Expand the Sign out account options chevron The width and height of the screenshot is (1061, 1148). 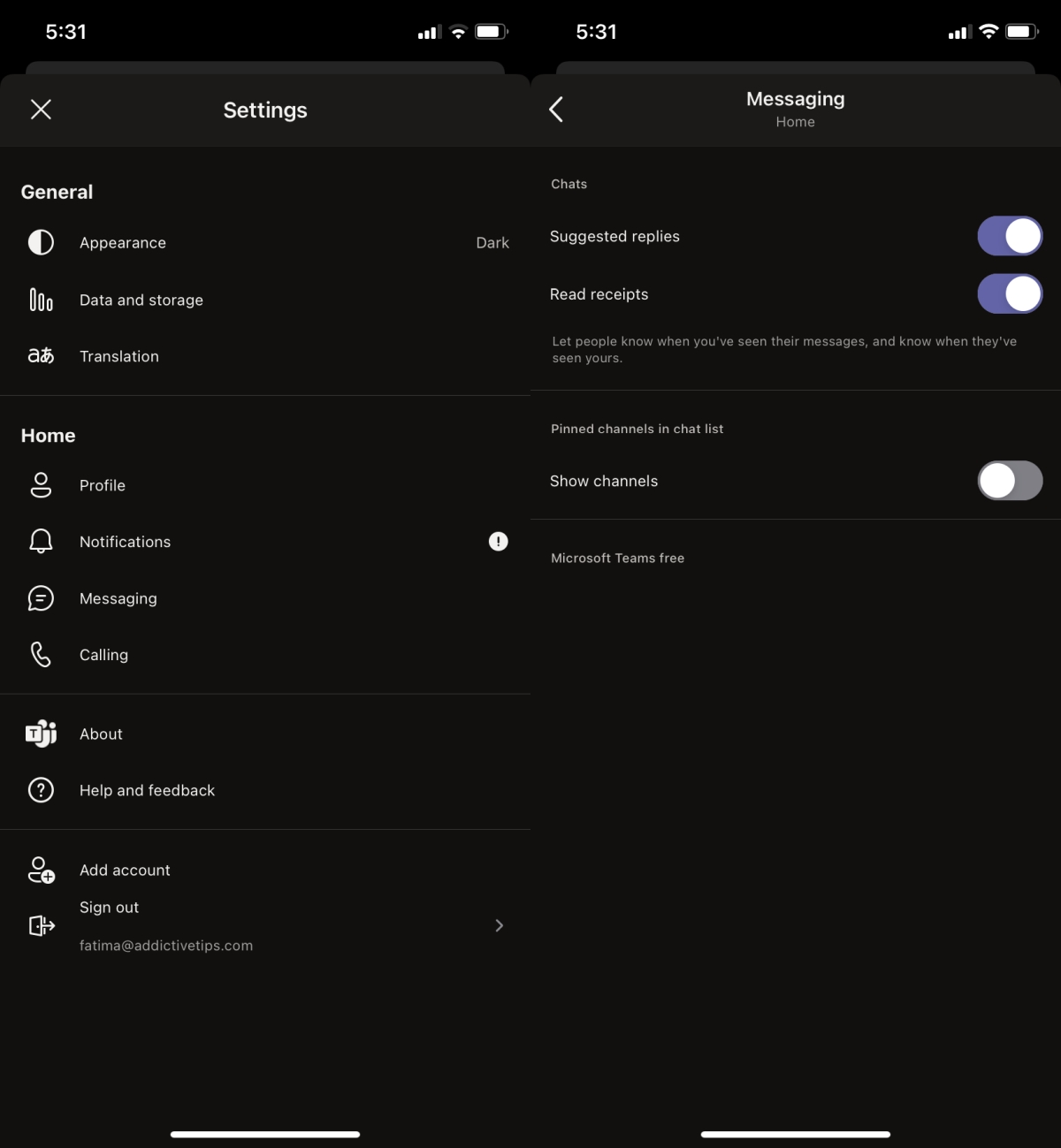click(x=499, y=925)
